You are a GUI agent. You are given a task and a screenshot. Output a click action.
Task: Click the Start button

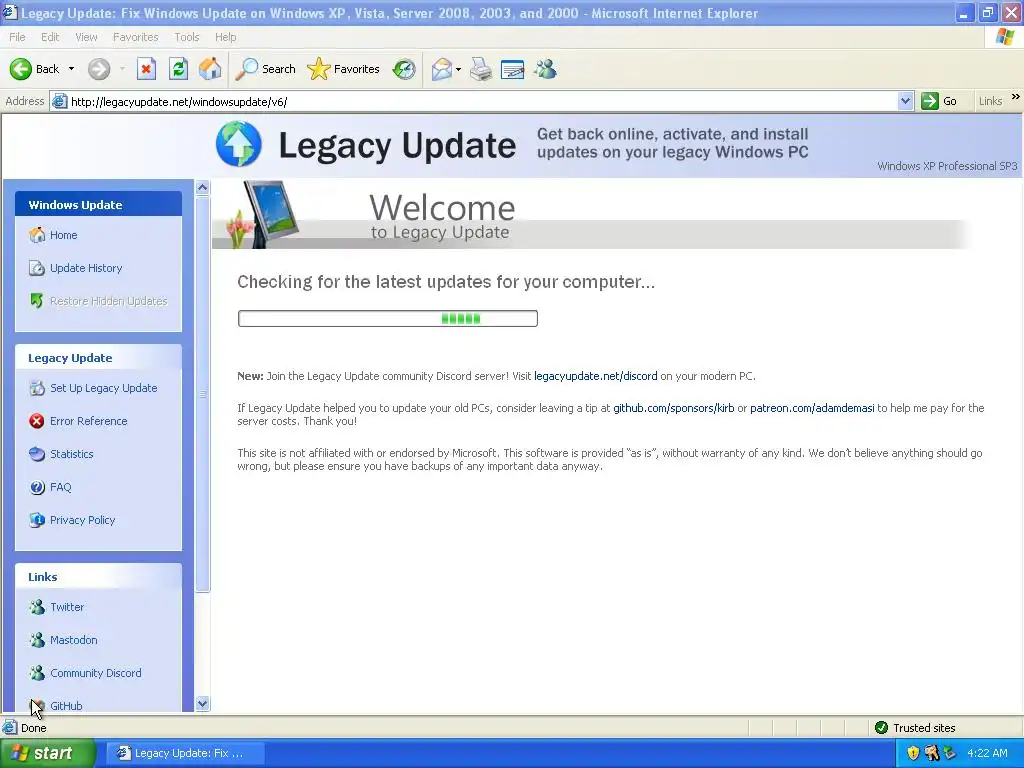pyautogui.click(x=48, y=753)
